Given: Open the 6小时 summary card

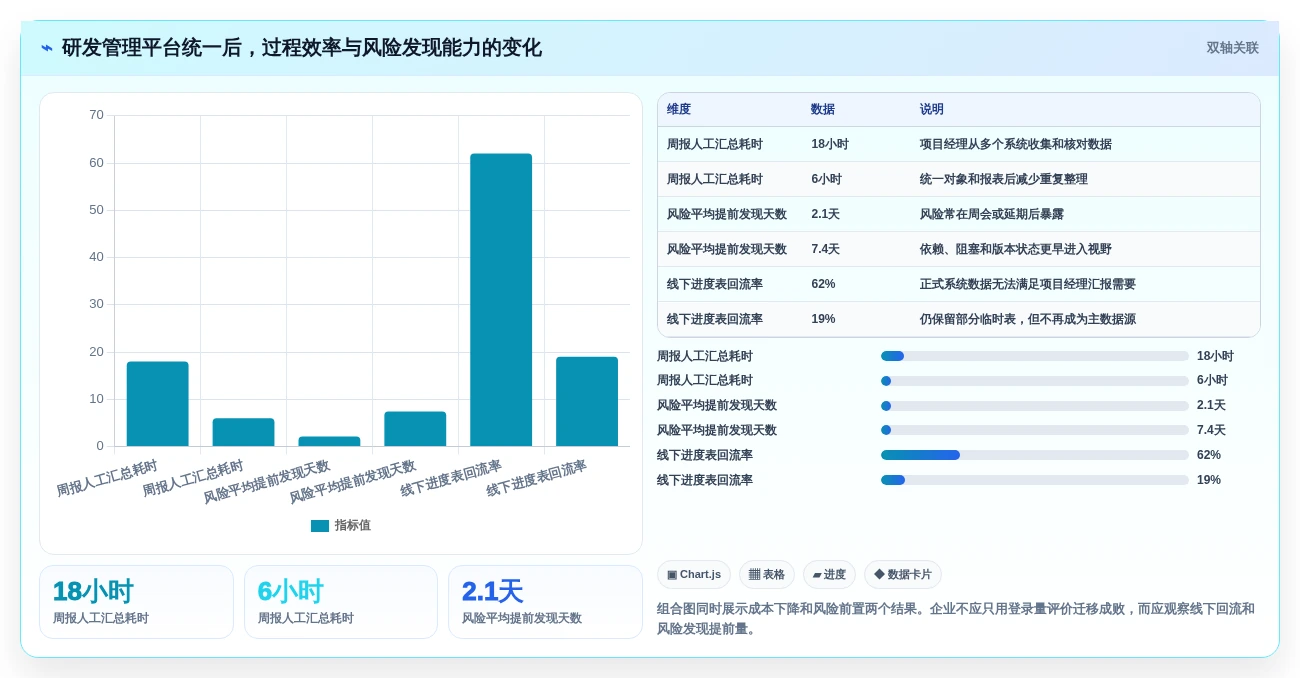Looking at the screenshot, I should tap(341, 602).
